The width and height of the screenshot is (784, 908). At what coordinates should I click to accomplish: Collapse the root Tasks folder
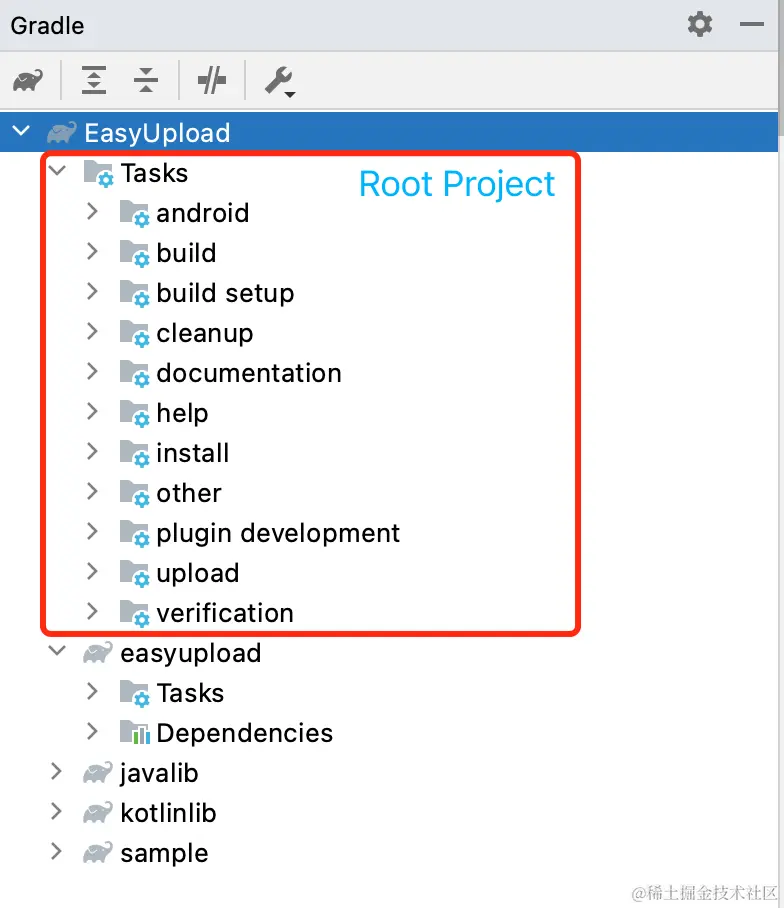[57, 170]
